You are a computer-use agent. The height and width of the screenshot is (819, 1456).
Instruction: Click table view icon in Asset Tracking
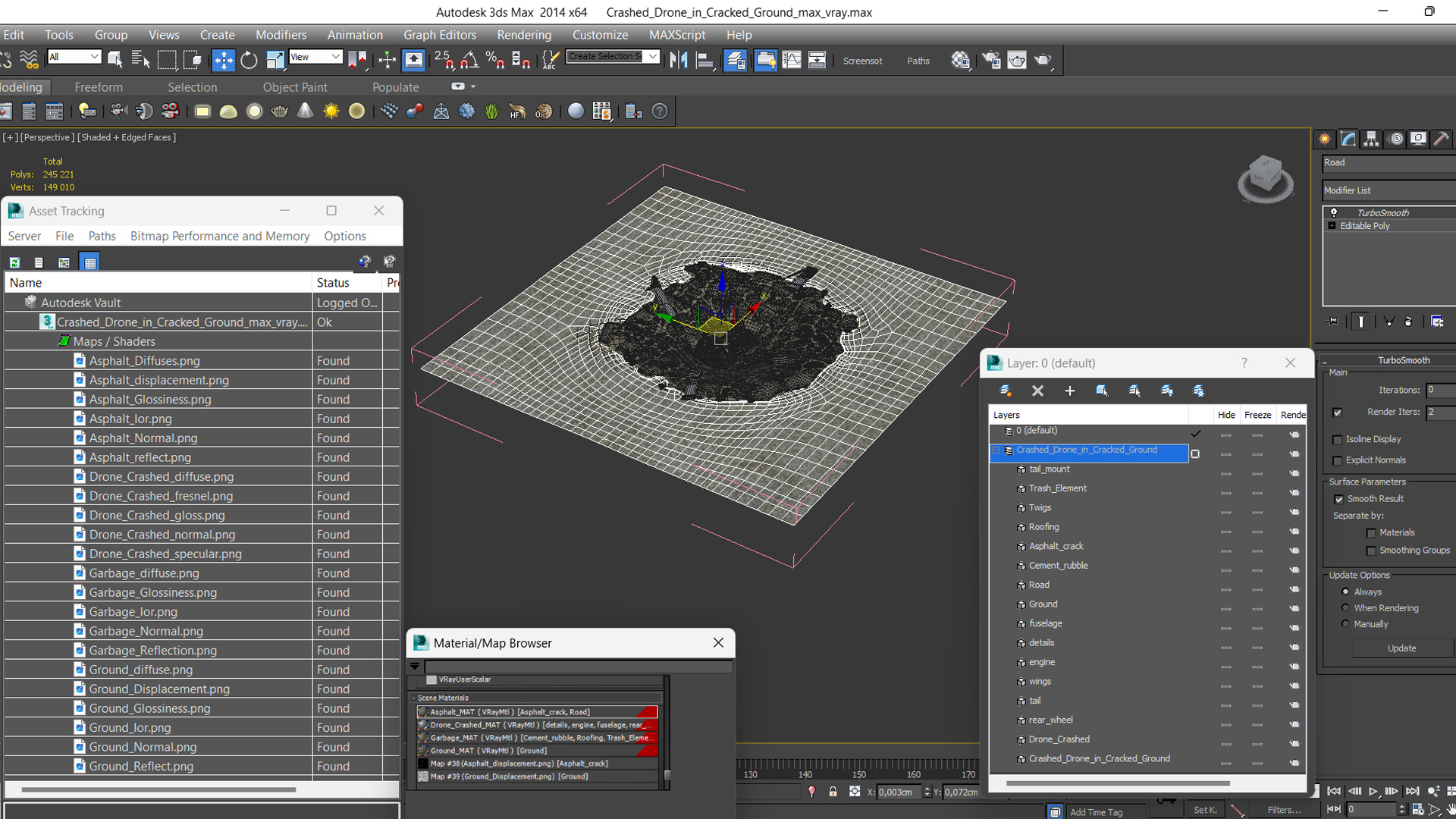[90, 262]
